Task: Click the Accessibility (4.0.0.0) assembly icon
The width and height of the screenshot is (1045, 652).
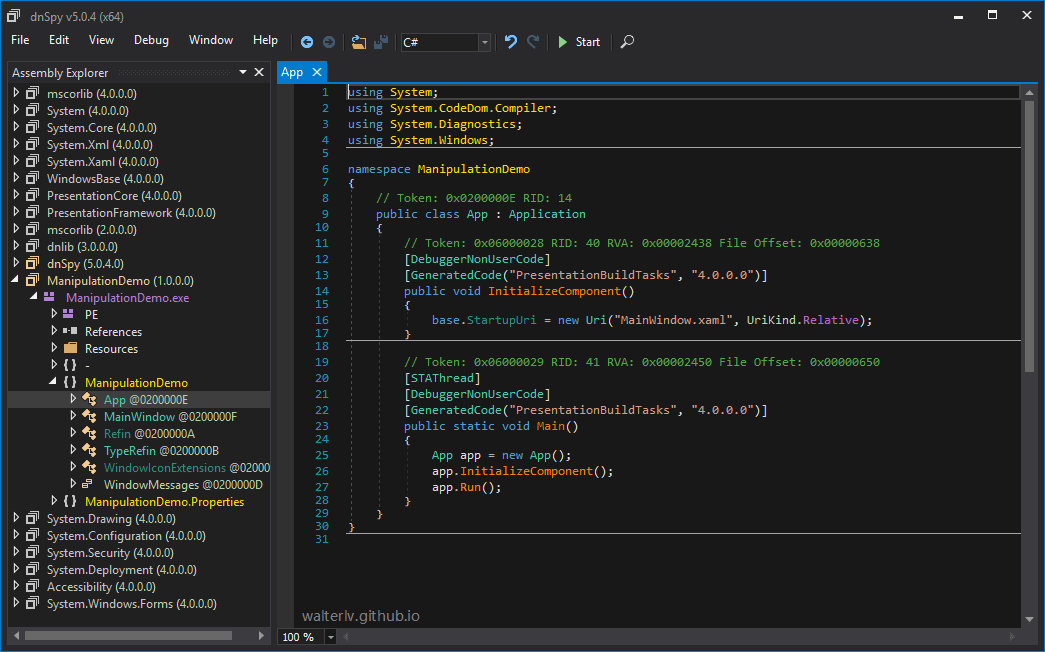Action: (x=32, y=586)
